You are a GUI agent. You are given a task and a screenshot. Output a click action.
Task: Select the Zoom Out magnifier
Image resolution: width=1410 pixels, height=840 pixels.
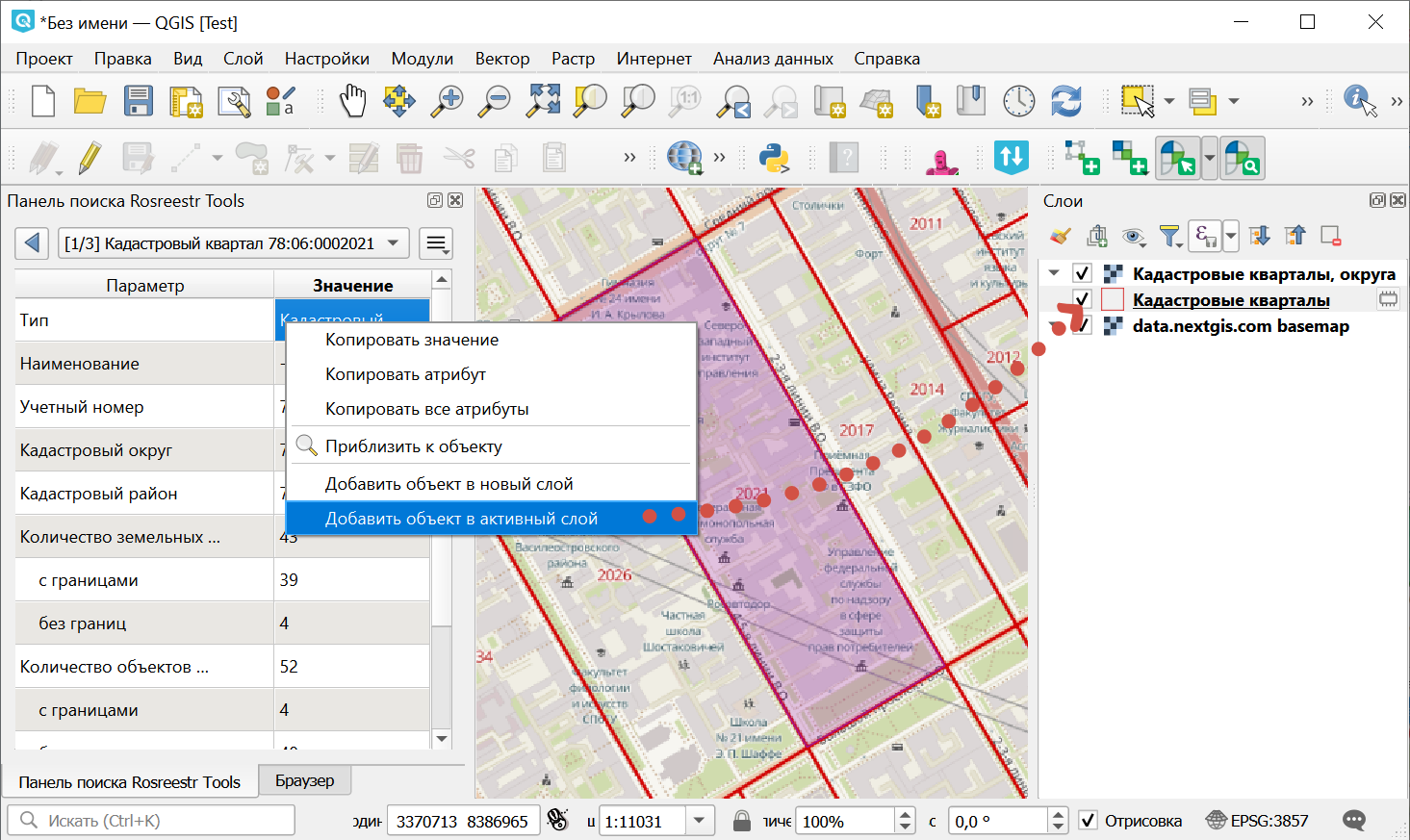click(495, 101)
